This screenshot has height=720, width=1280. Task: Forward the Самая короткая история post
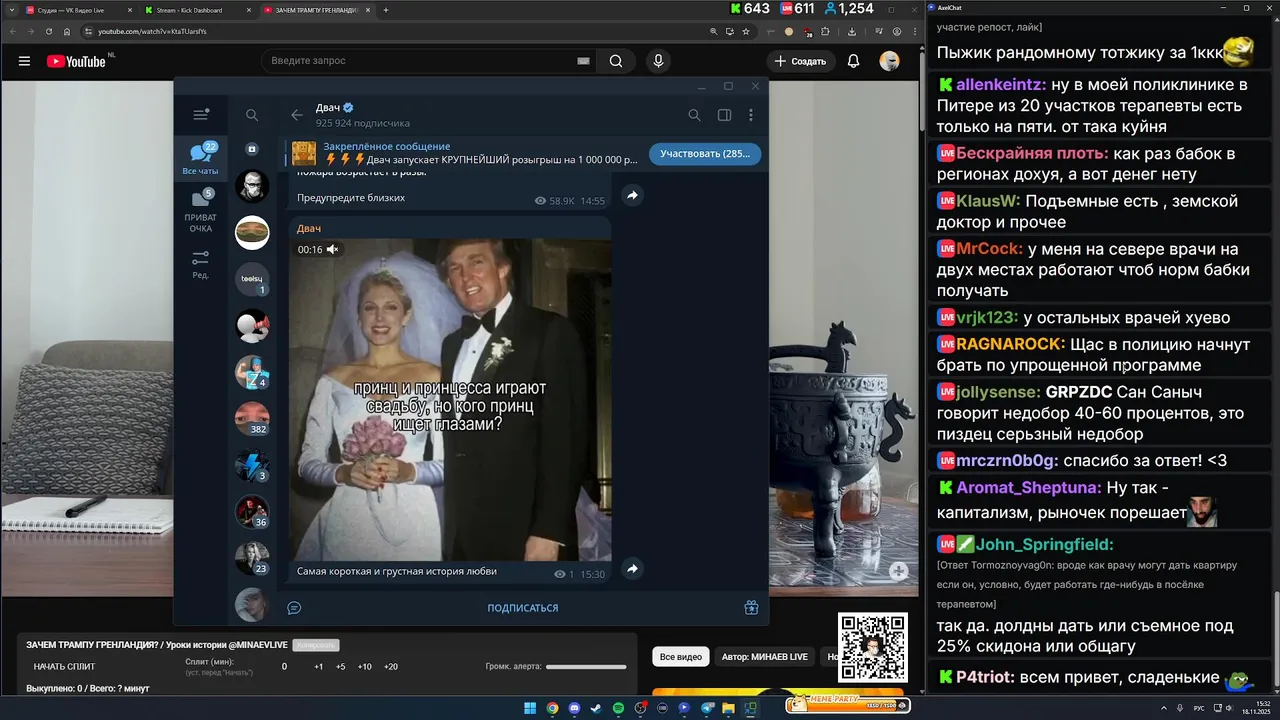(x=632, y=569)
